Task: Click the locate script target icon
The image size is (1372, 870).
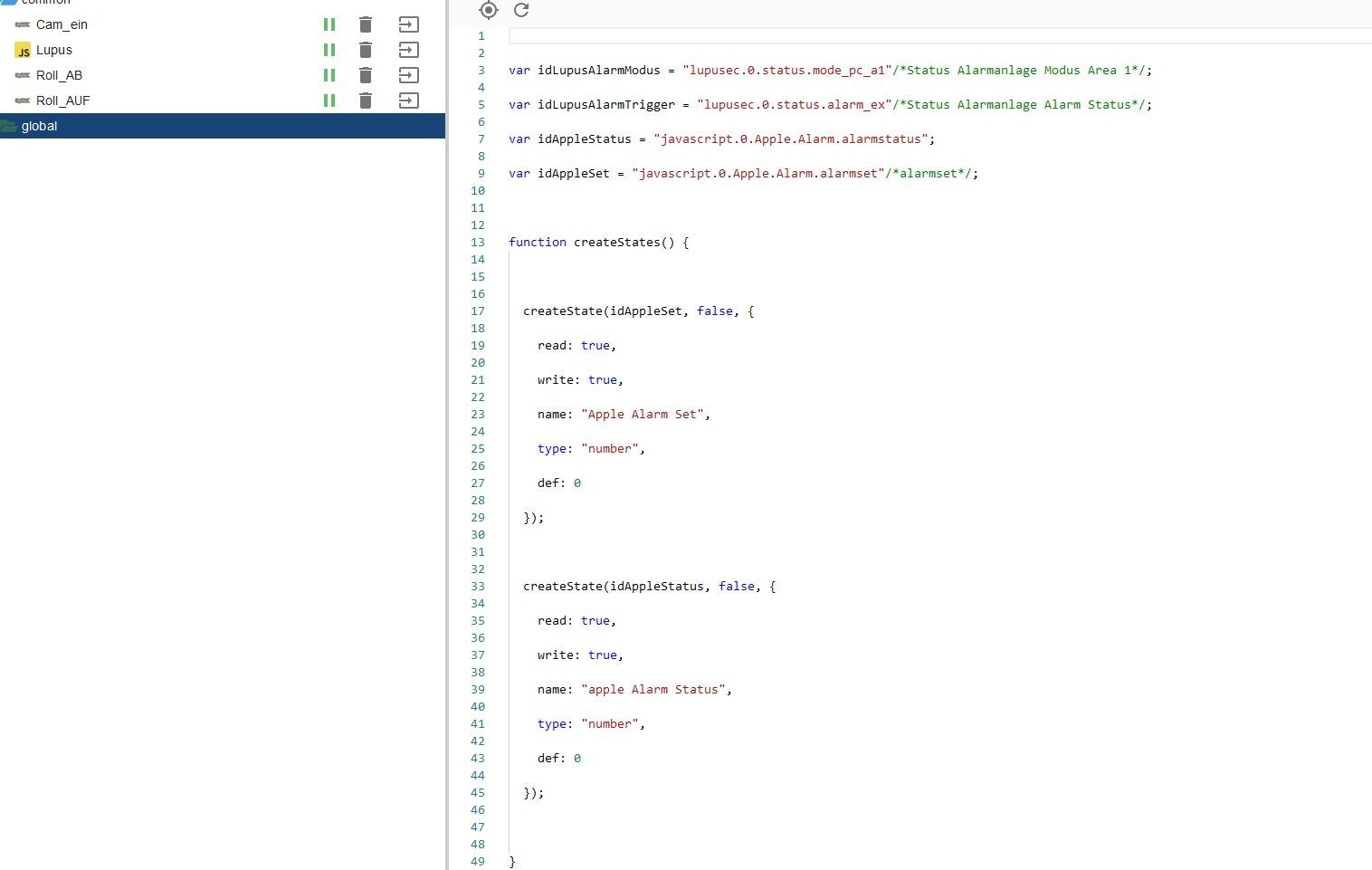Action: [x=489, y=10]
